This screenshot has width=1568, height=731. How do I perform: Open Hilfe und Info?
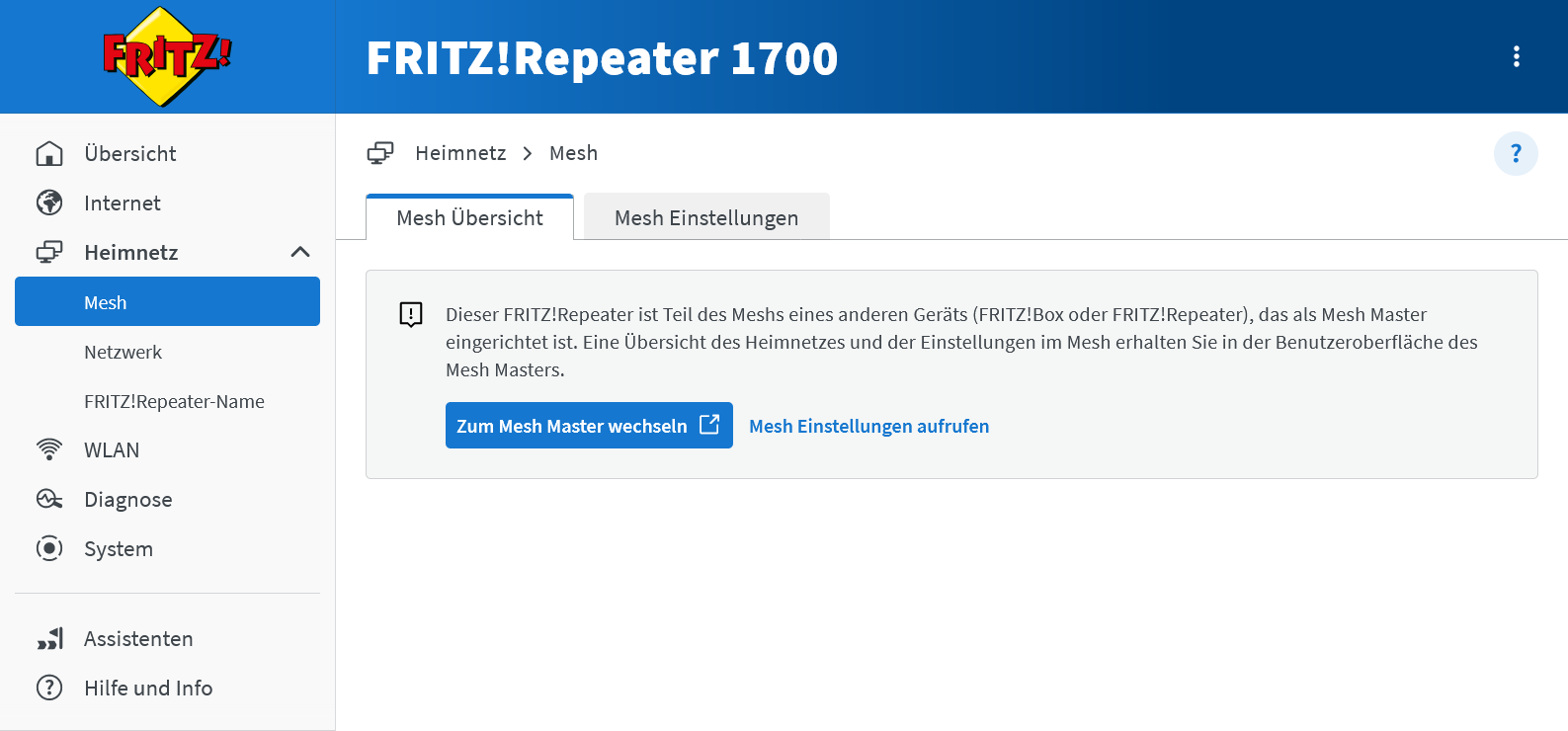click(167, 688)
